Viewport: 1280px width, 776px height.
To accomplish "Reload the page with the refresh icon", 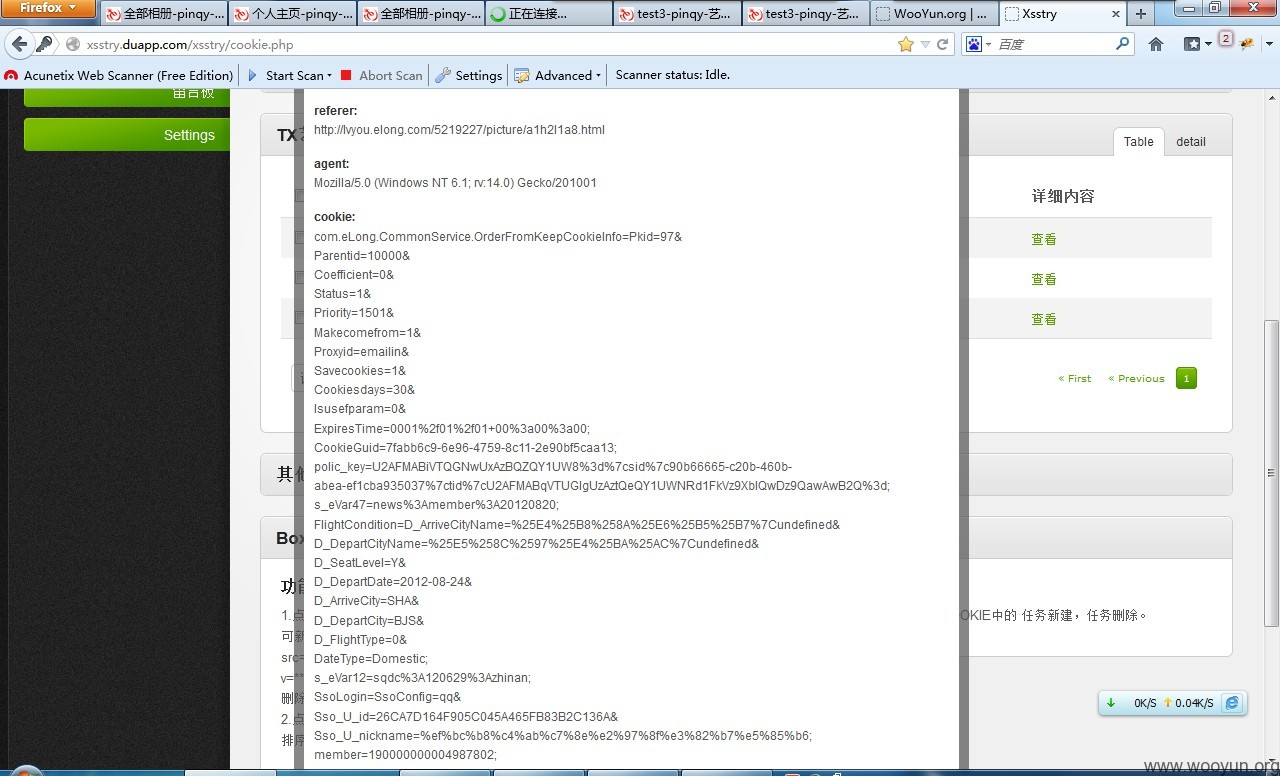I will click(x=942, y=44).
